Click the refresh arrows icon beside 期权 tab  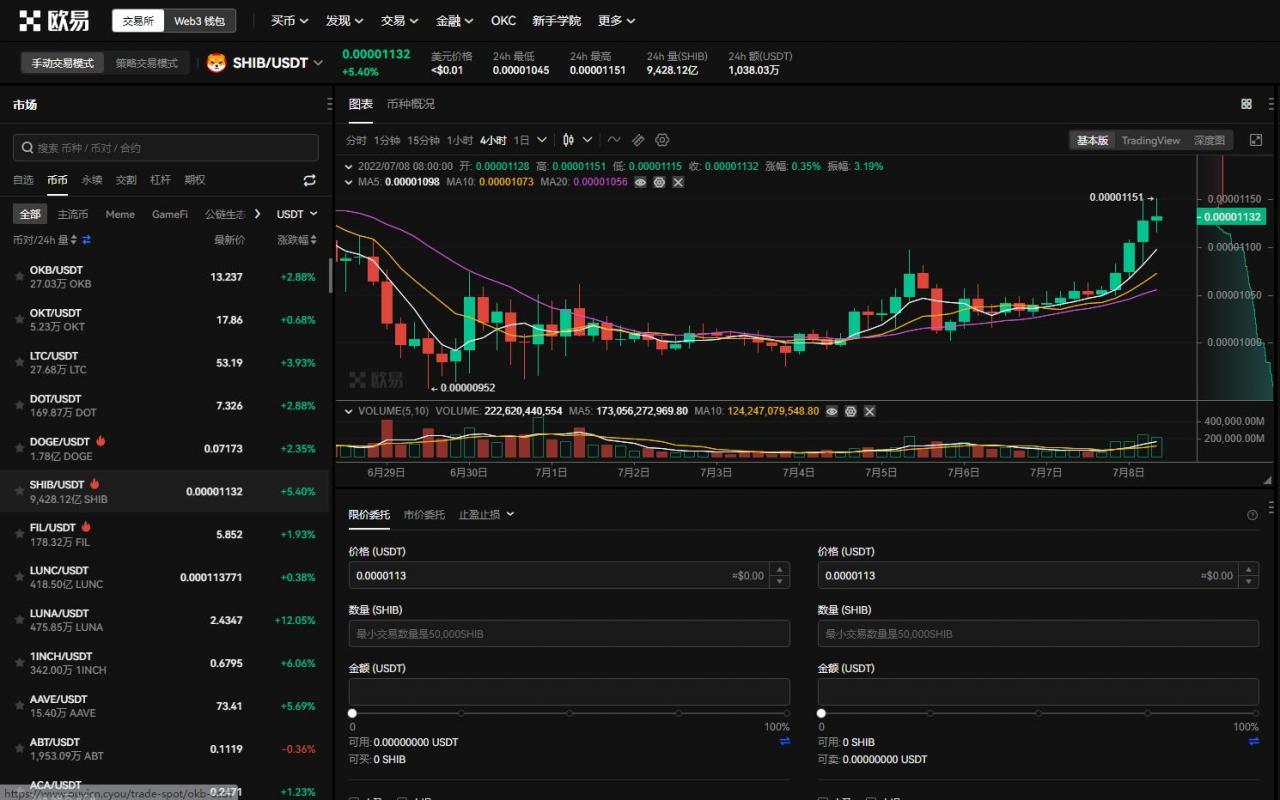click(x=310, y=180)
